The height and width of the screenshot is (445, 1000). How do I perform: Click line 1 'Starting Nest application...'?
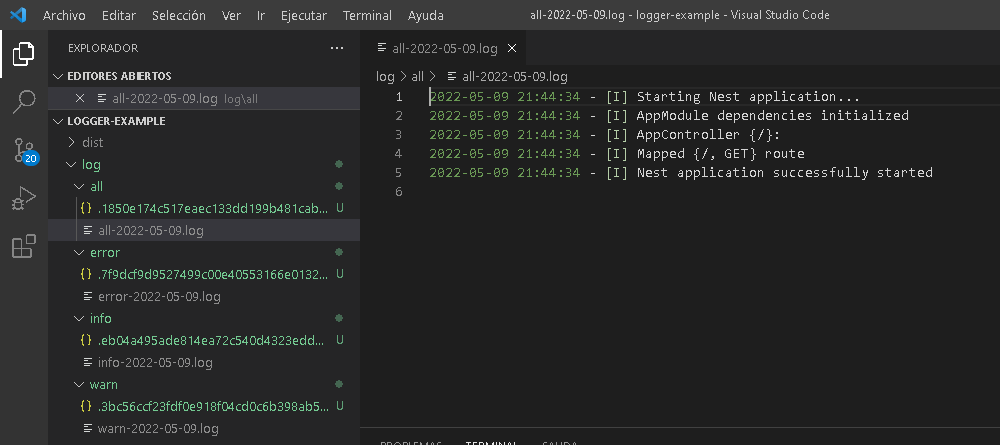(x=748, y=97)
